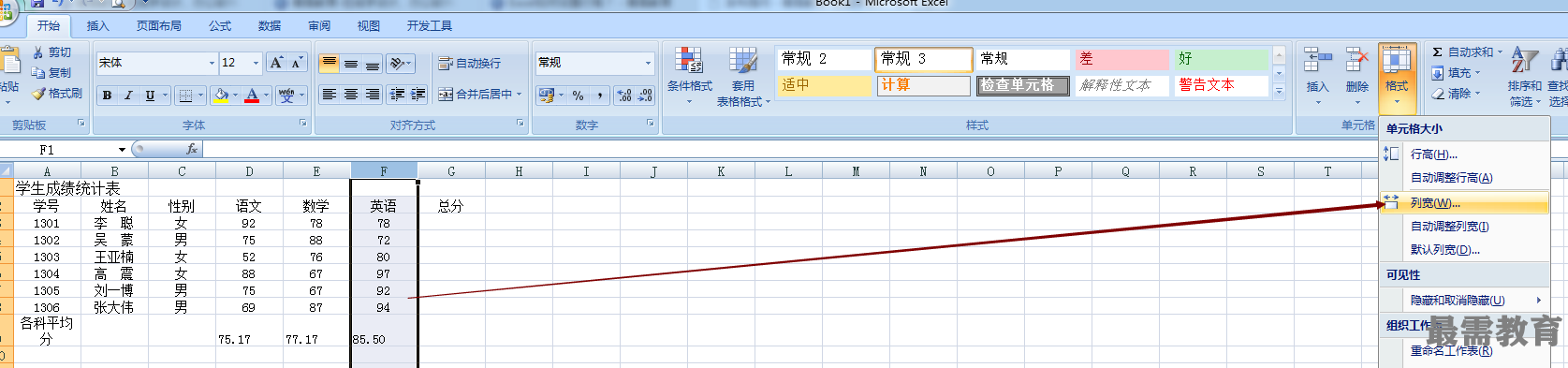Apply the yellow Fill Color bucket
The image size is (1568, 368).
[221, 95]
